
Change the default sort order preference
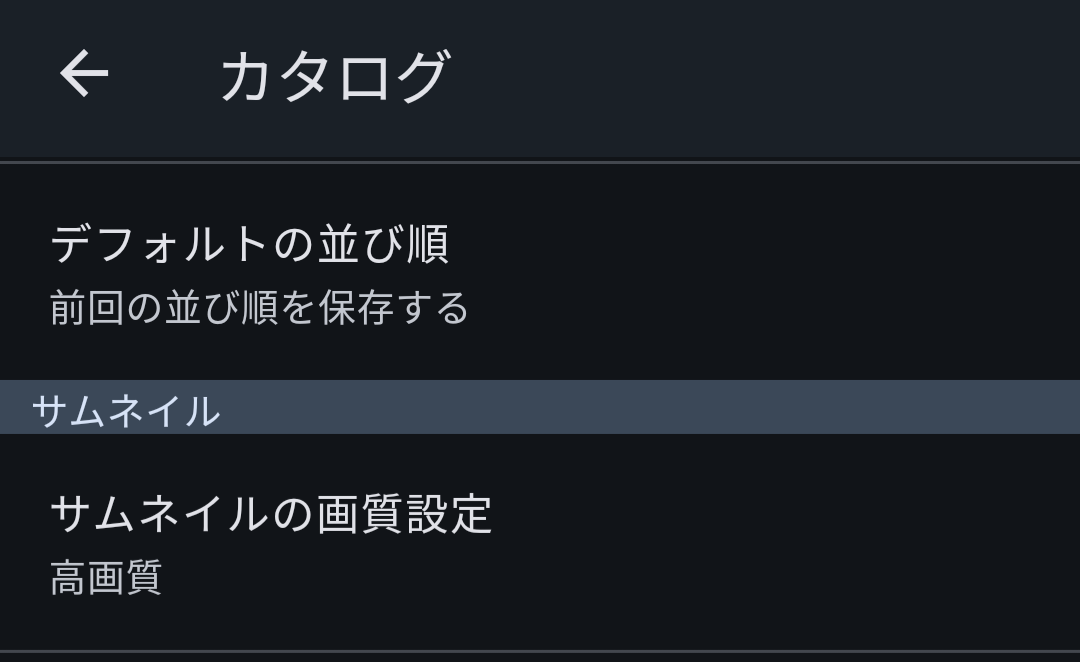coord(540,272)
